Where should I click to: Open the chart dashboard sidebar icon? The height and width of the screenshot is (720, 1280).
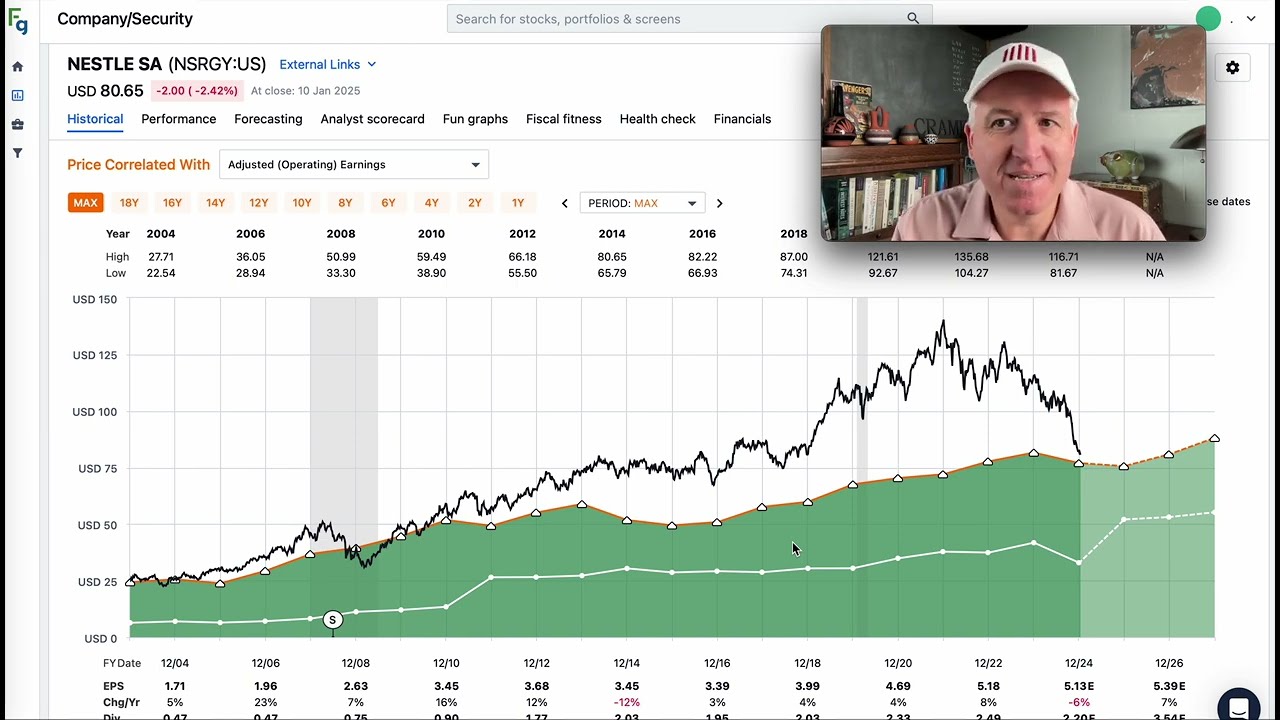pyautogui.click(x=17, y=96)
